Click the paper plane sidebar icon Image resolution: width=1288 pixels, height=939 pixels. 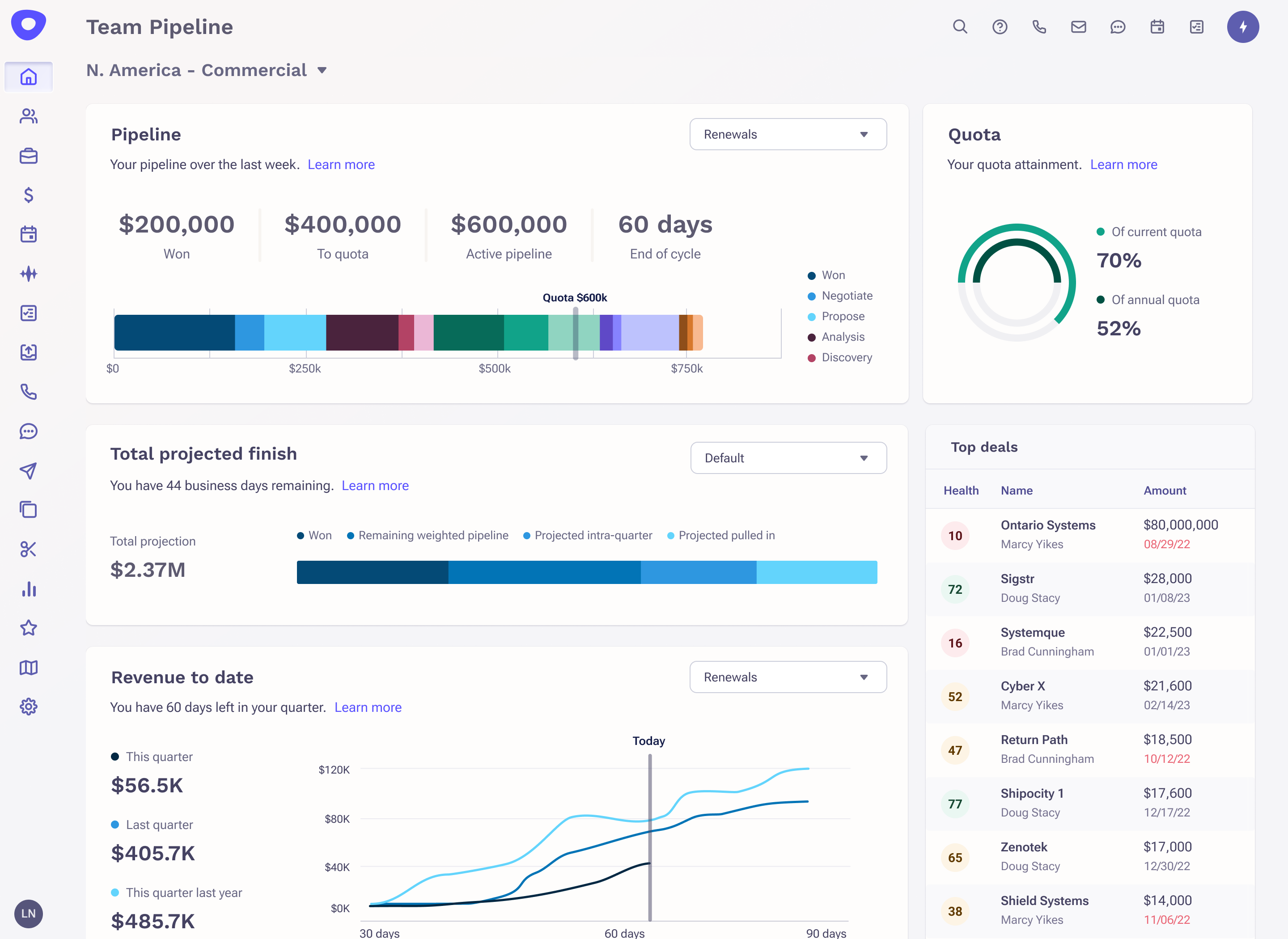tap(29, 471)
